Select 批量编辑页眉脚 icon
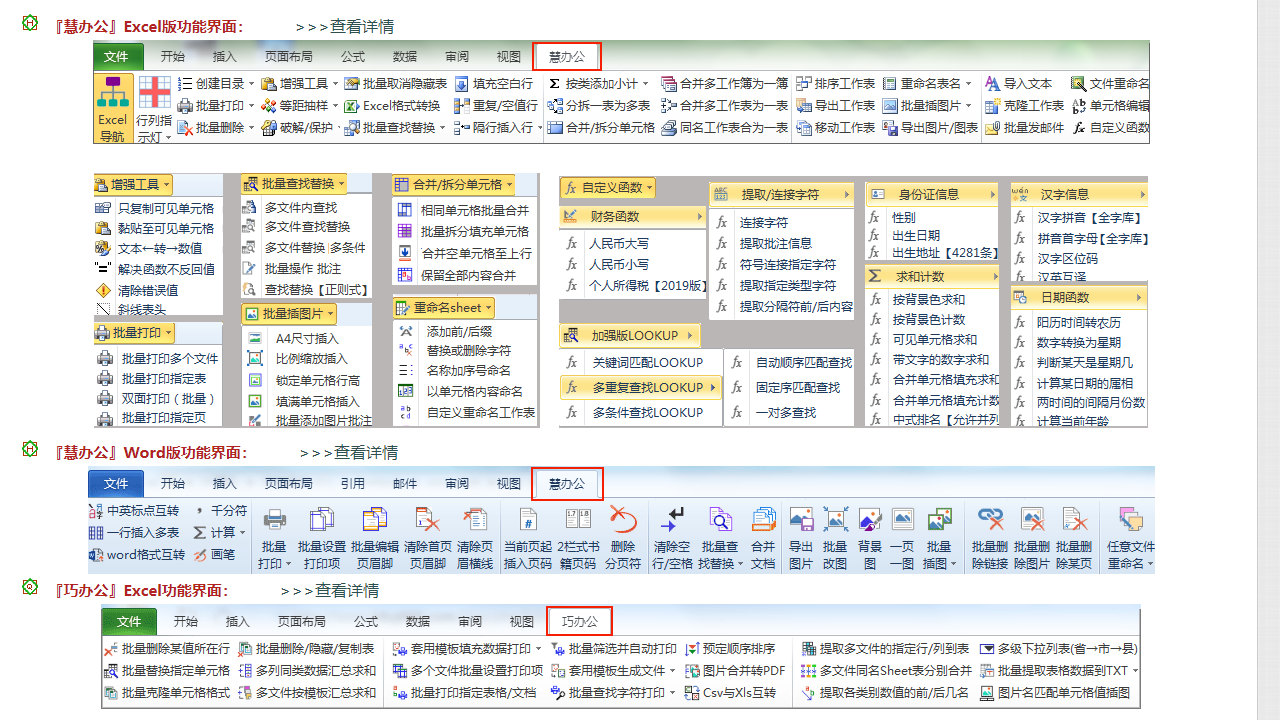1280x720 pixels. pos(374,538)
